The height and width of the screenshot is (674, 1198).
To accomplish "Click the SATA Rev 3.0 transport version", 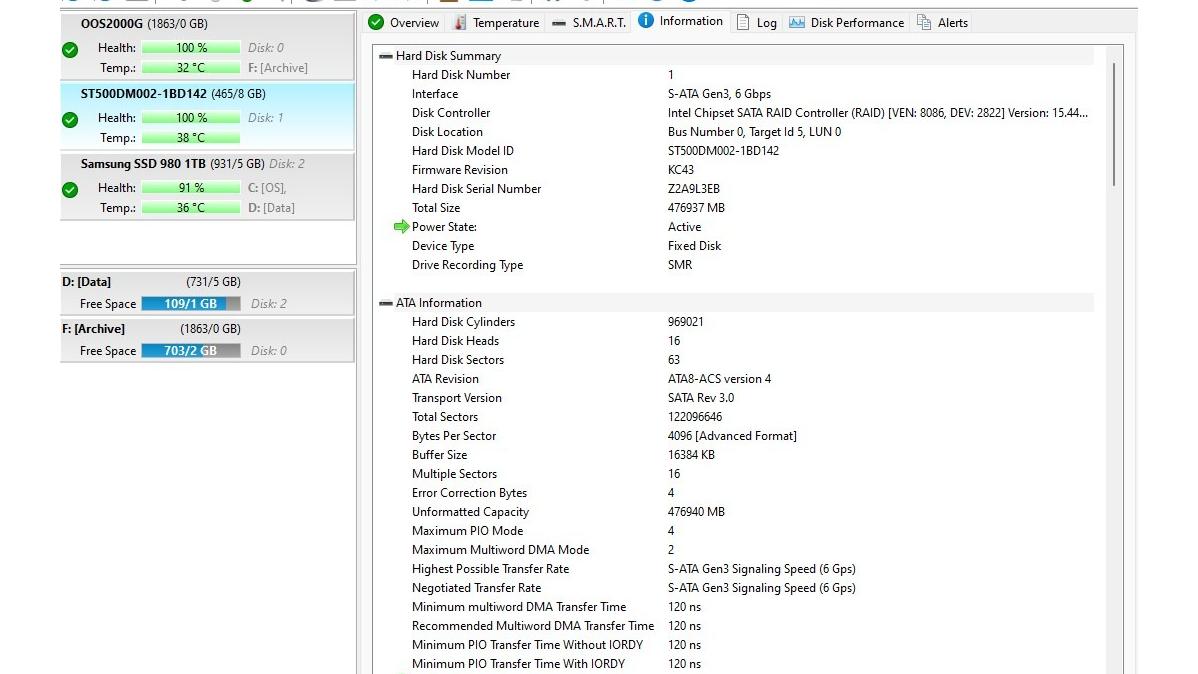I will tap(701, 398).
